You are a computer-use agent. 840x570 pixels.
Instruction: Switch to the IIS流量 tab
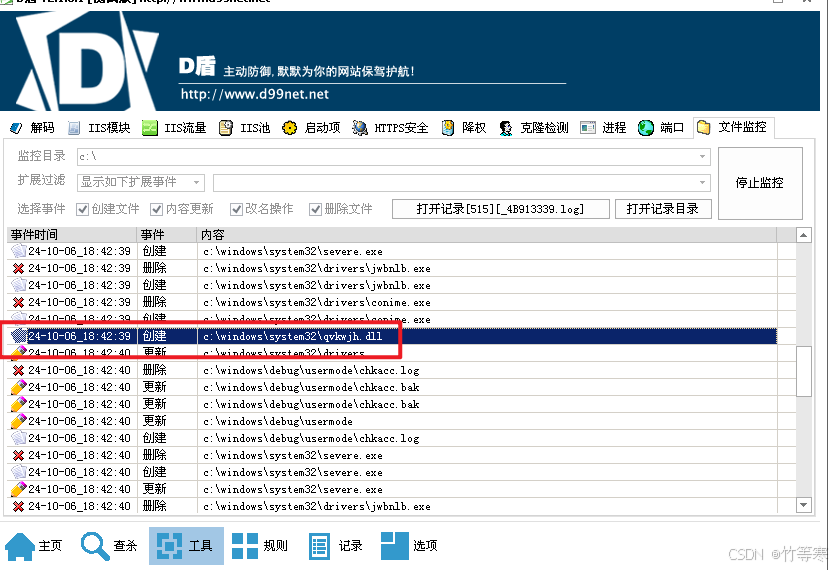point(174,128)
